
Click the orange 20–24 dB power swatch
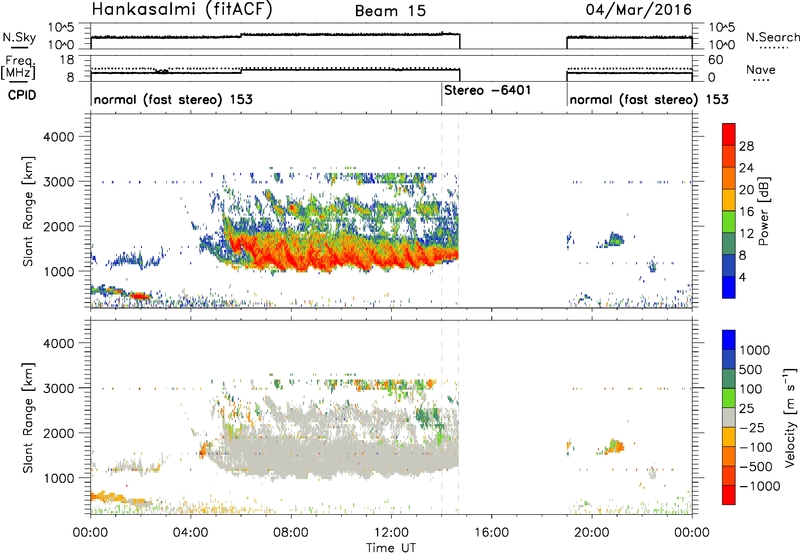pyautogui.click(x=729, y=178)
